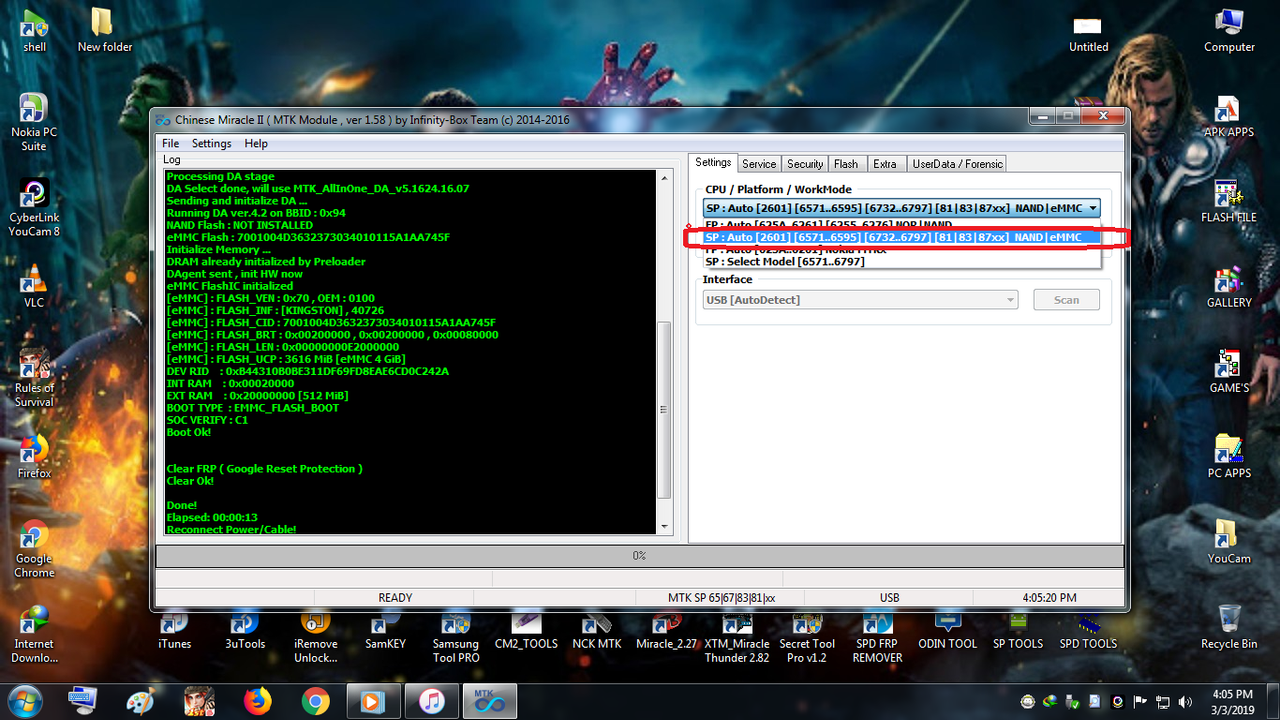
Task: Select the XTM_Miracle Thunder 2.82 shortcut
Action: (x=737, y=637)
